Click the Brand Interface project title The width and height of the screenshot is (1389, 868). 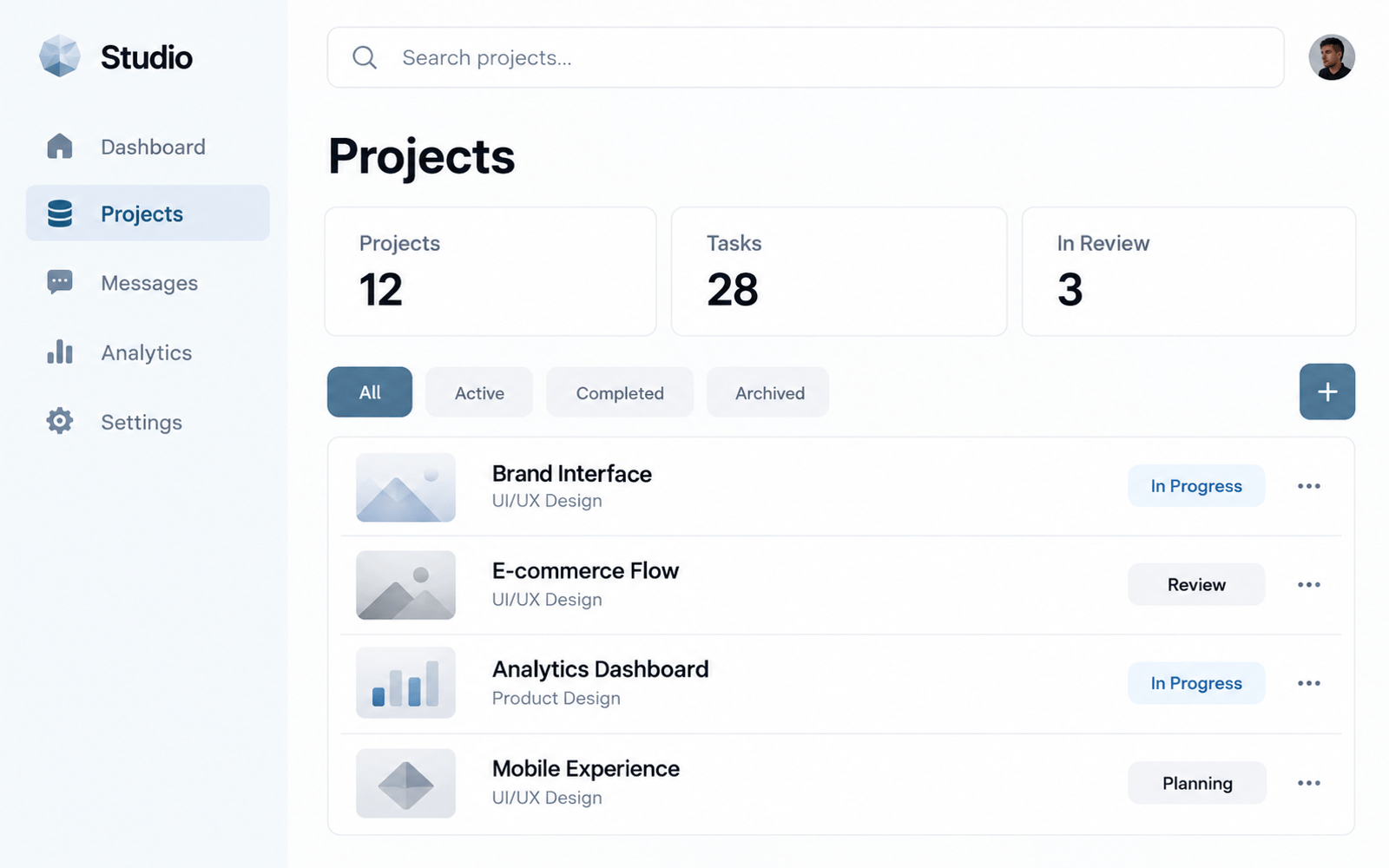pos(572,474)
